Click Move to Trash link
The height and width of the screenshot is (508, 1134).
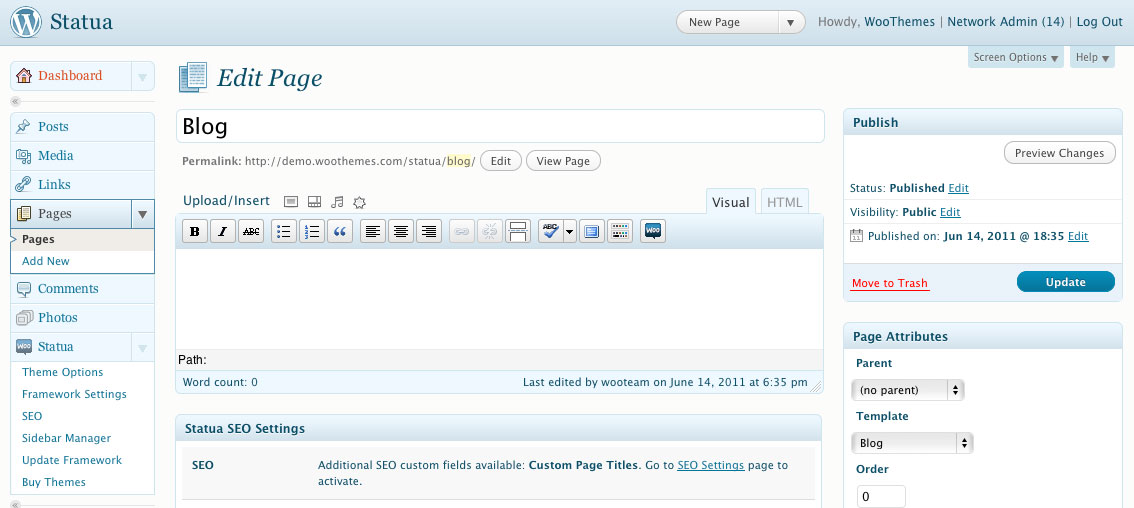[890, 284]
